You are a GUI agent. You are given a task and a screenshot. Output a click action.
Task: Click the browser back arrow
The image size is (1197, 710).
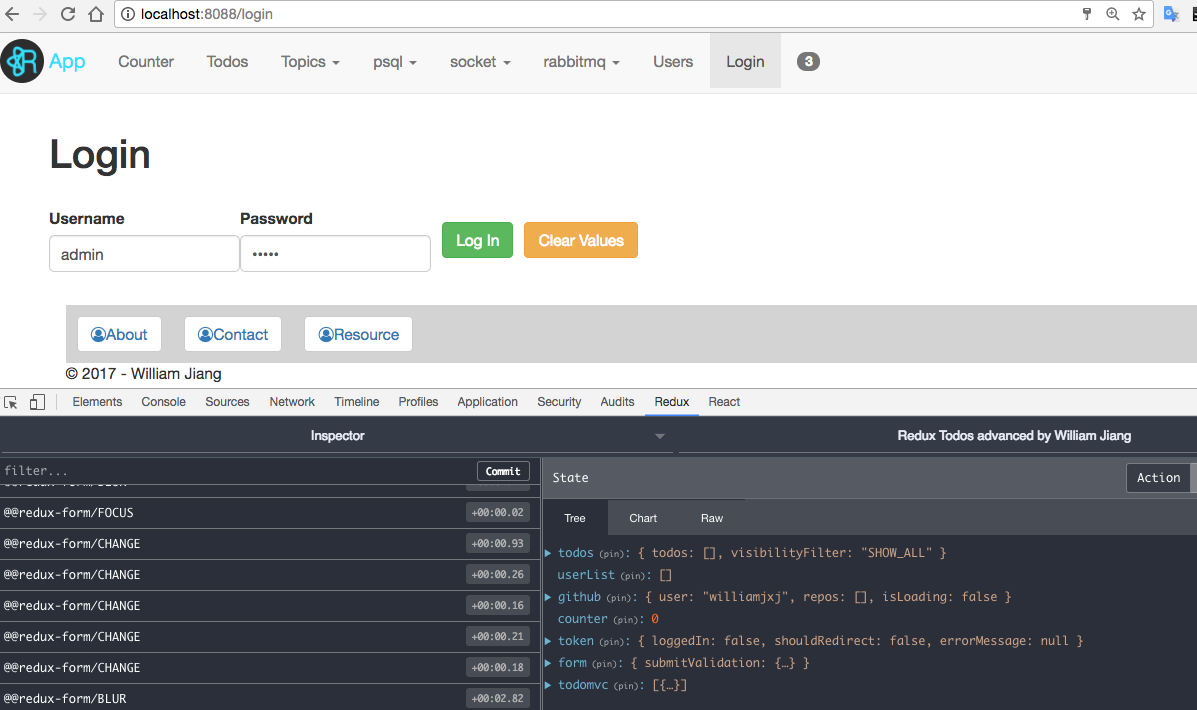12,14
